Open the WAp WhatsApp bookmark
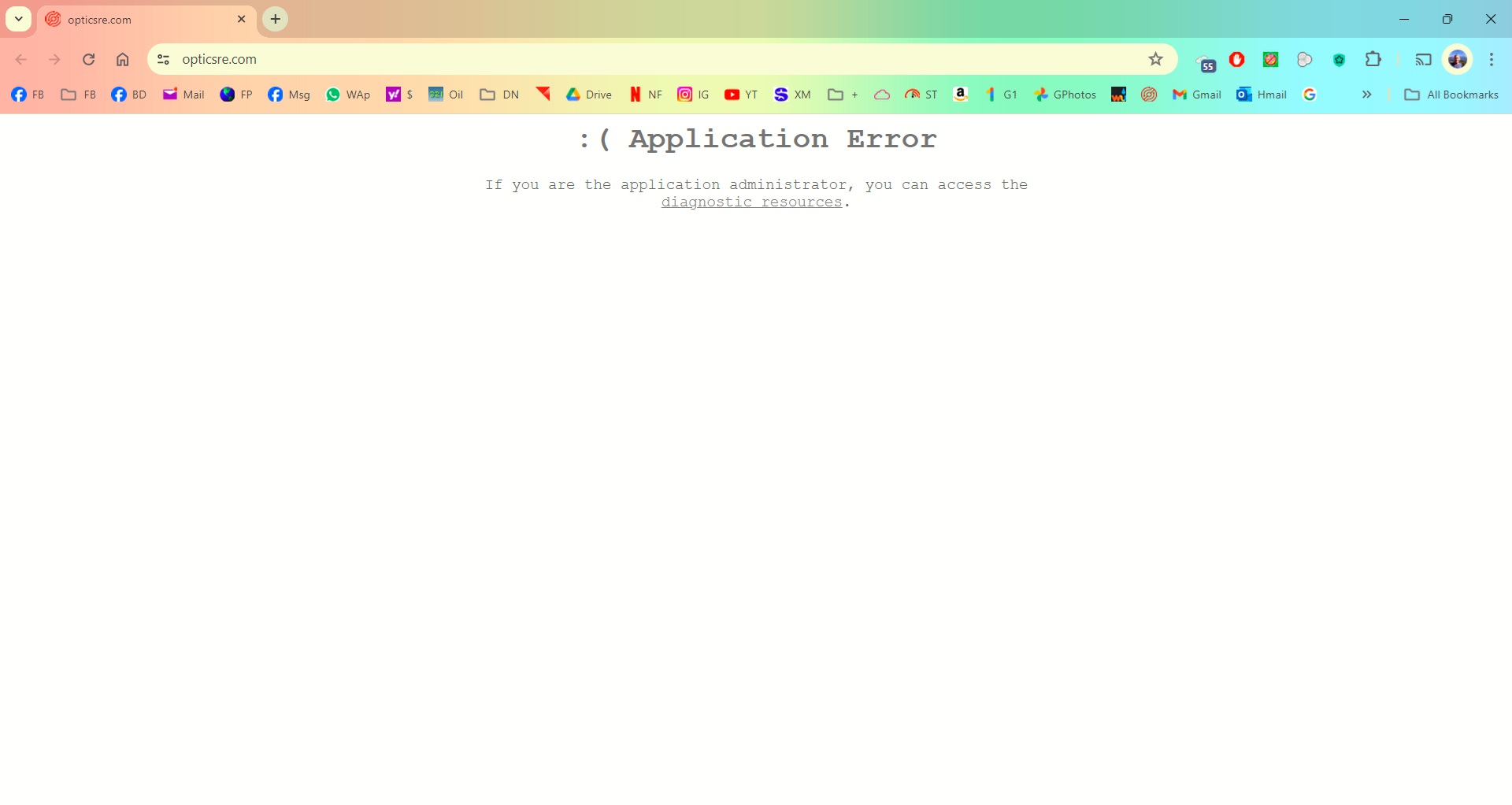Screen dimensions: 1512x805 click(347, 95)
